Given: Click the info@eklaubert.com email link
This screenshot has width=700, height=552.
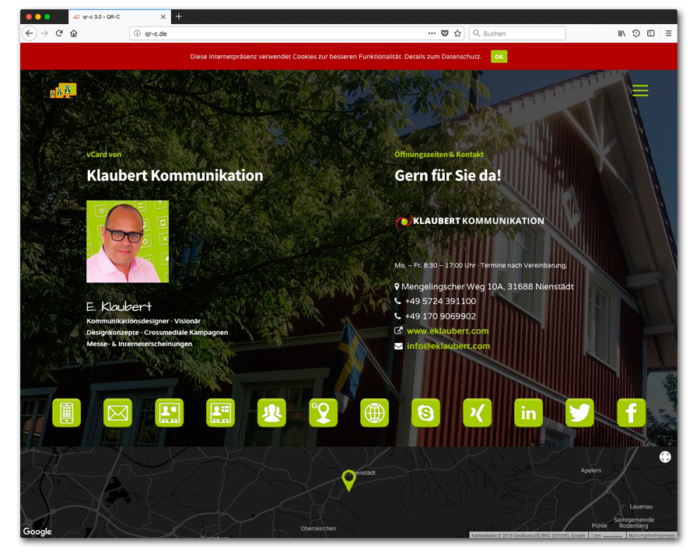Looking at the screenshot, I should [448, 346].
